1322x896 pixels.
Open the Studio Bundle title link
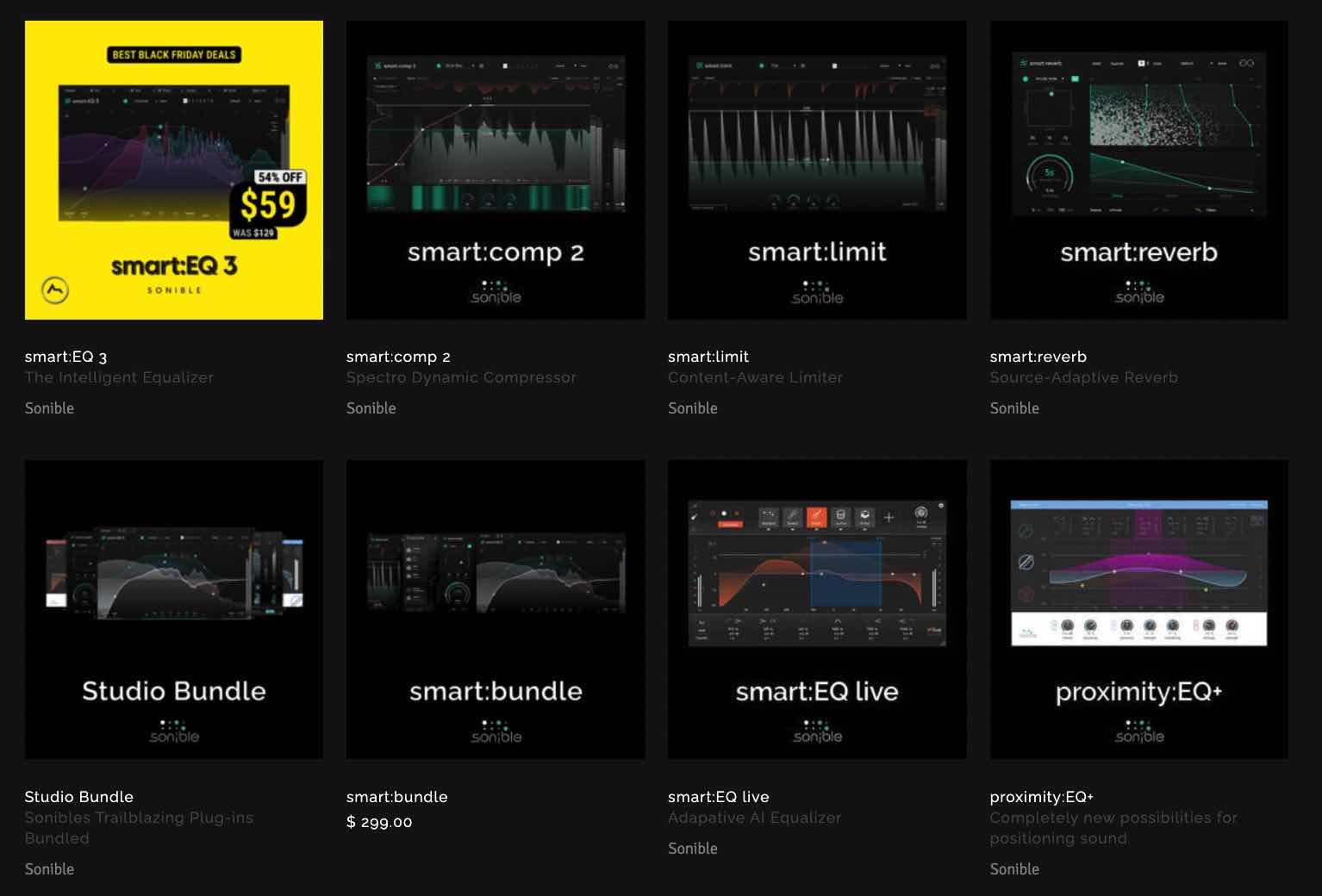[78, 797]
